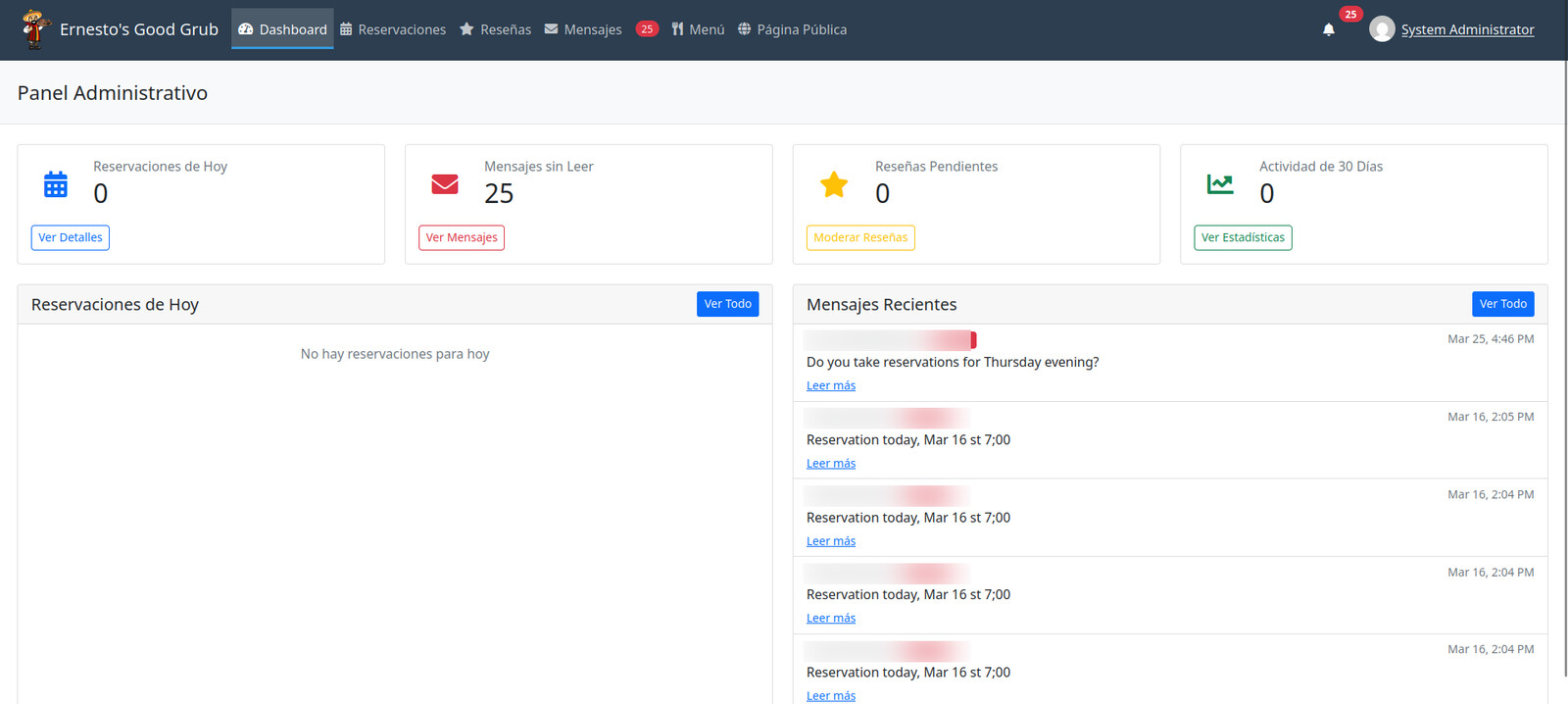
Task: Click the blue calendar icon for today's reservations
Action: click(56, 184)
